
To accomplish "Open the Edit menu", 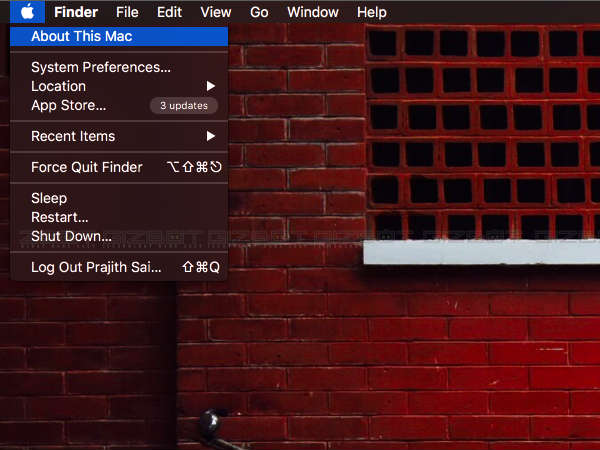I will (x=169, y=12).
